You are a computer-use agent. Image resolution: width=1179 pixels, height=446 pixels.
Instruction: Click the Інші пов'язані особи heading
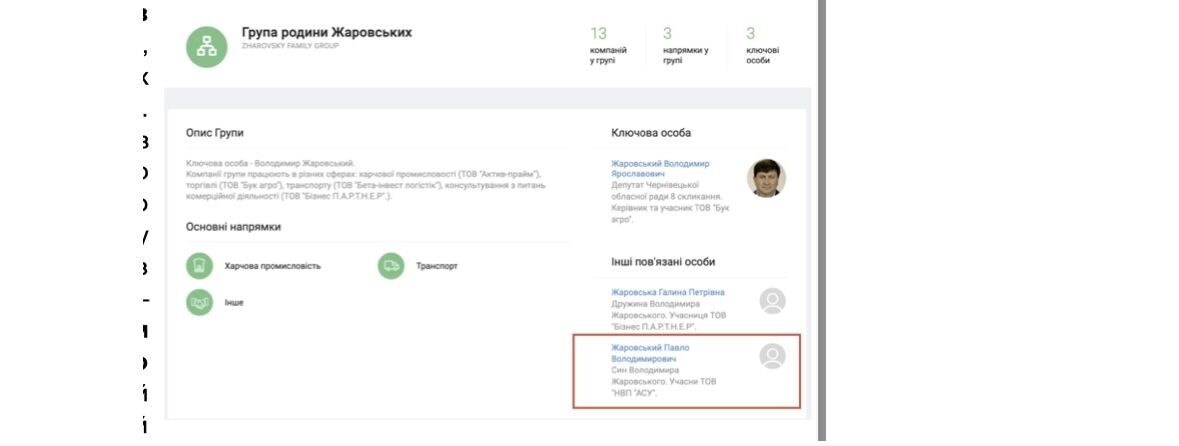pos(662,262)
